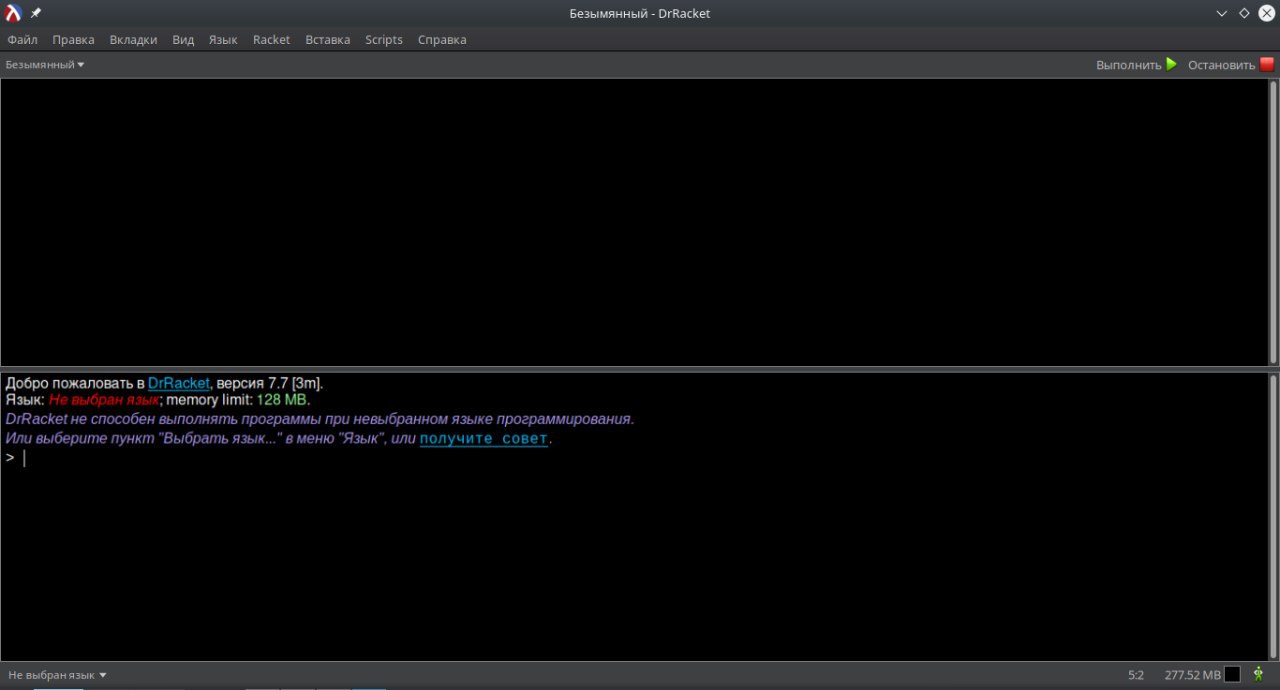
Task: Click the running man status icon
Action: tap(1259, 675)
